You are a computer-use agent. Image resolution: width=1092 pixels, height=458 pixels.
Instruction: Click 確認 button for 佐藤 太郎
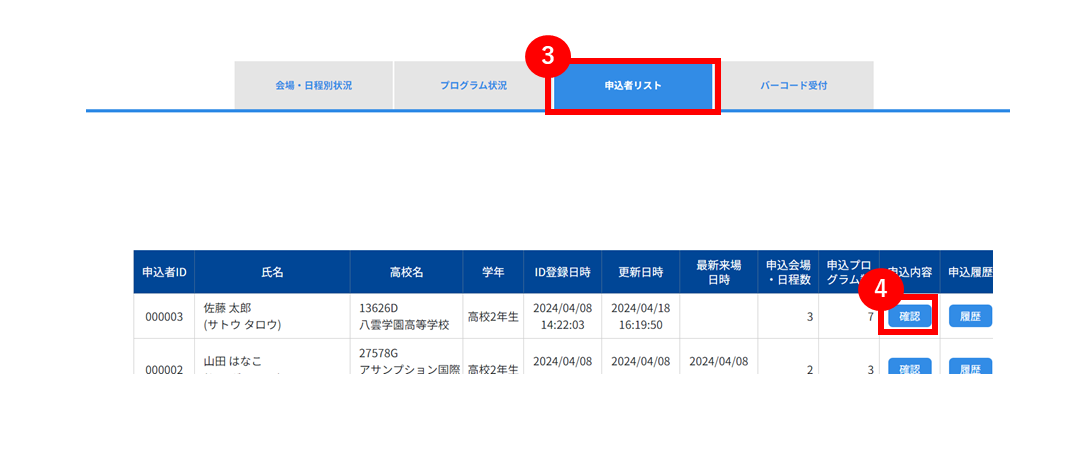click(x=910, y=316)
